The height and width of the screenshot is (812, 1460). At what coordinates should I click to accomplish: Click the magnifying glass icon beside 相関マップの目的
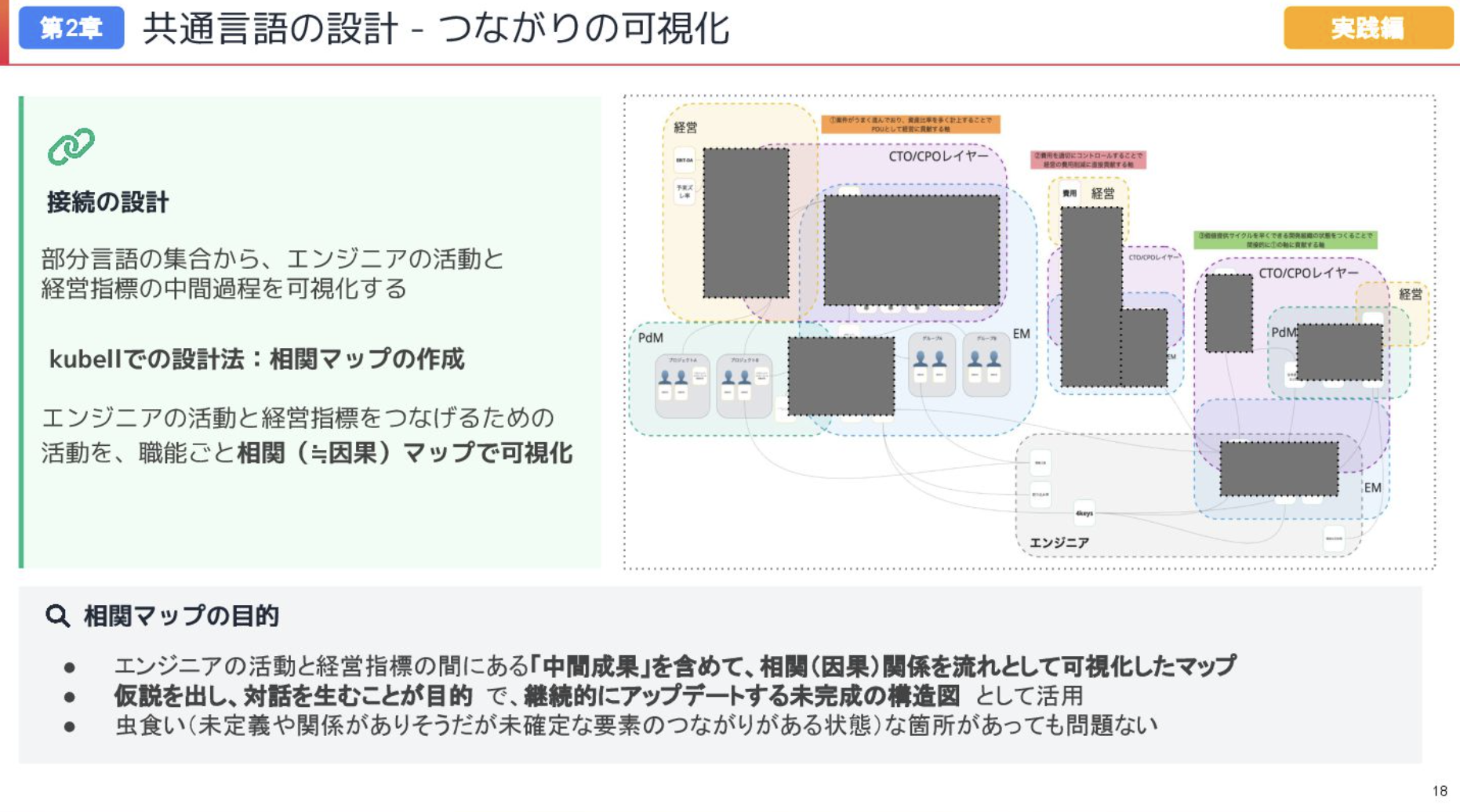point(57,616)
